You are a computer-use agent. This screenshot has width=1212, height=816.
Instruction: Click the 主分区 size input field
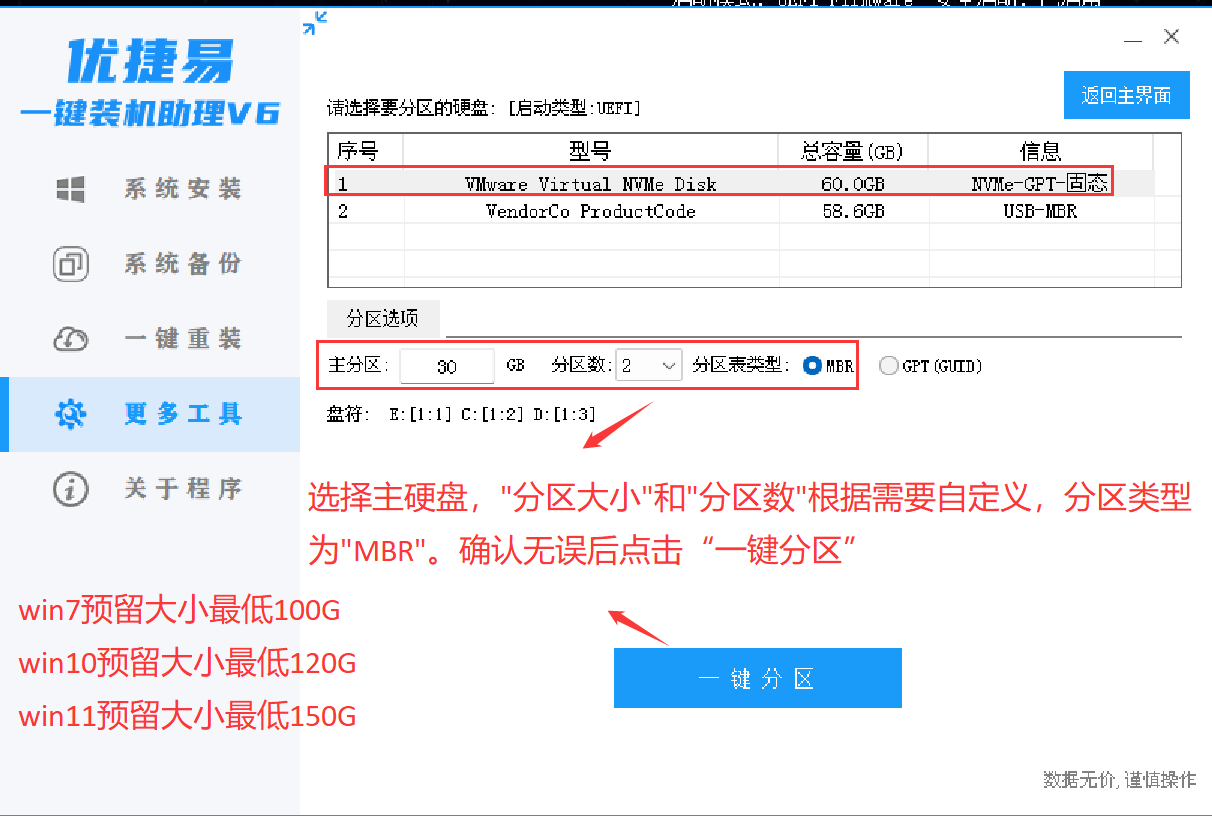[447, 366]
